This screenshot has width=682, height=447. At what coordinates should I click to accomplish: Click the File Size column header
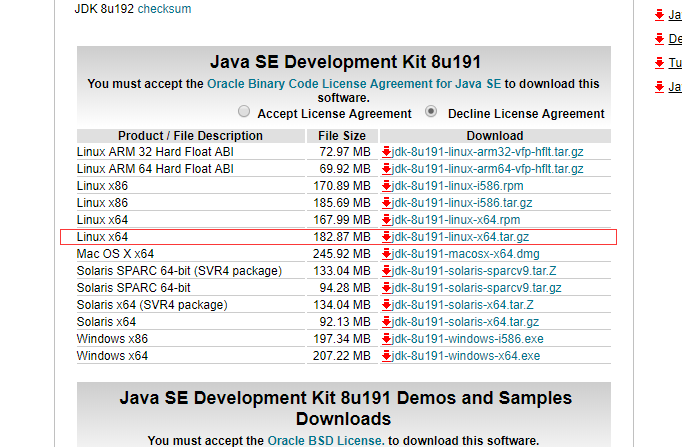tap(342, 136)
